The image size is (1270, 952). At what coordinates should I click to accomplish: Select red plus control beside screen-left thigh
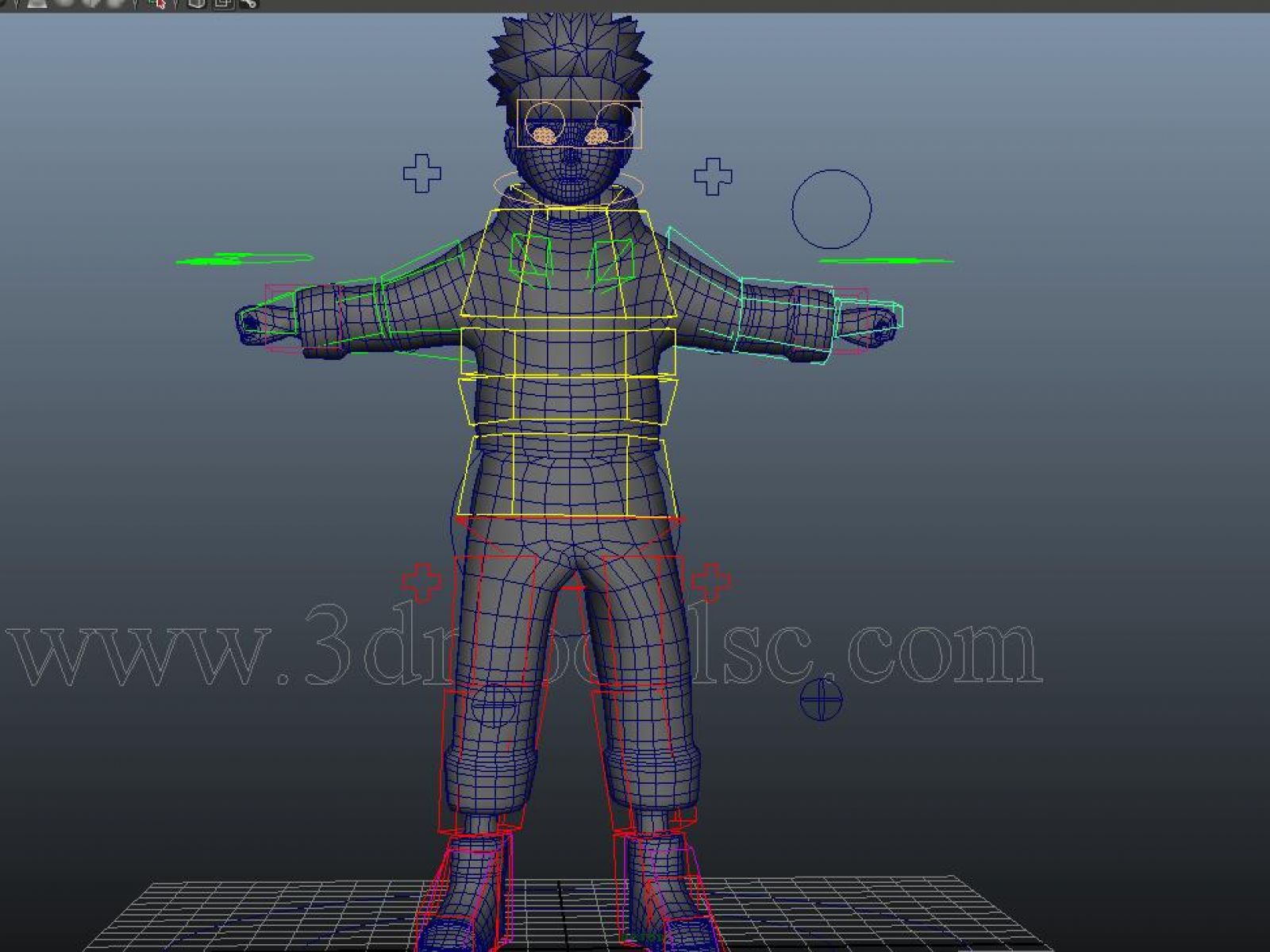[x=422, y=583]
